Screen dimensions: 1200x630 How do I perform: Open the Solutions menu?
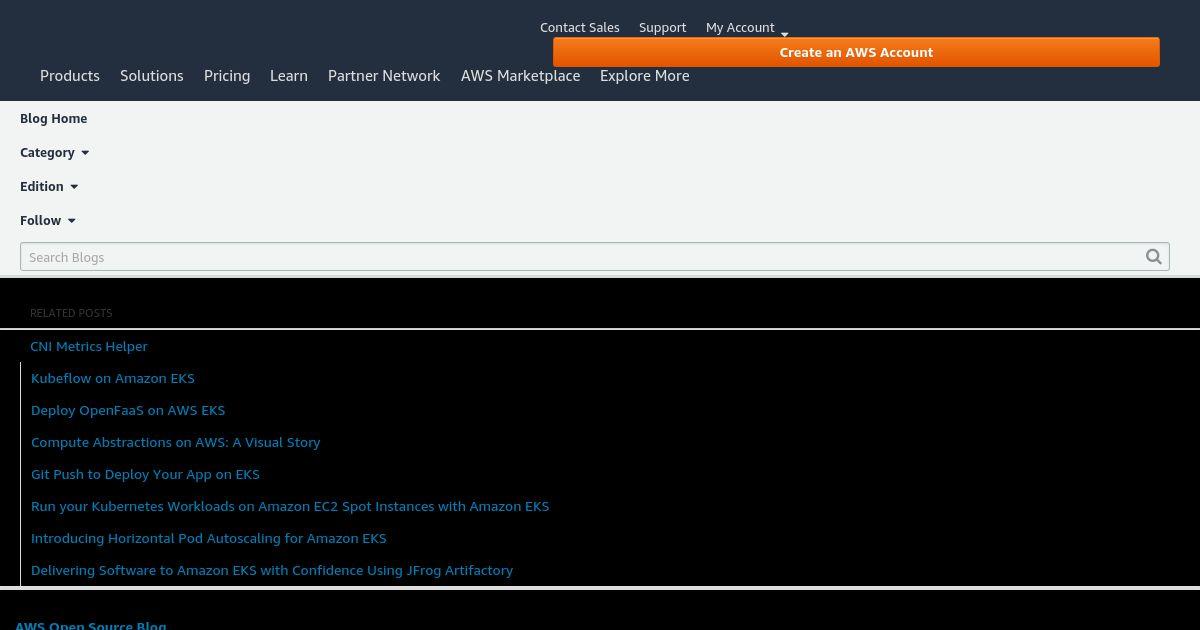152,76
